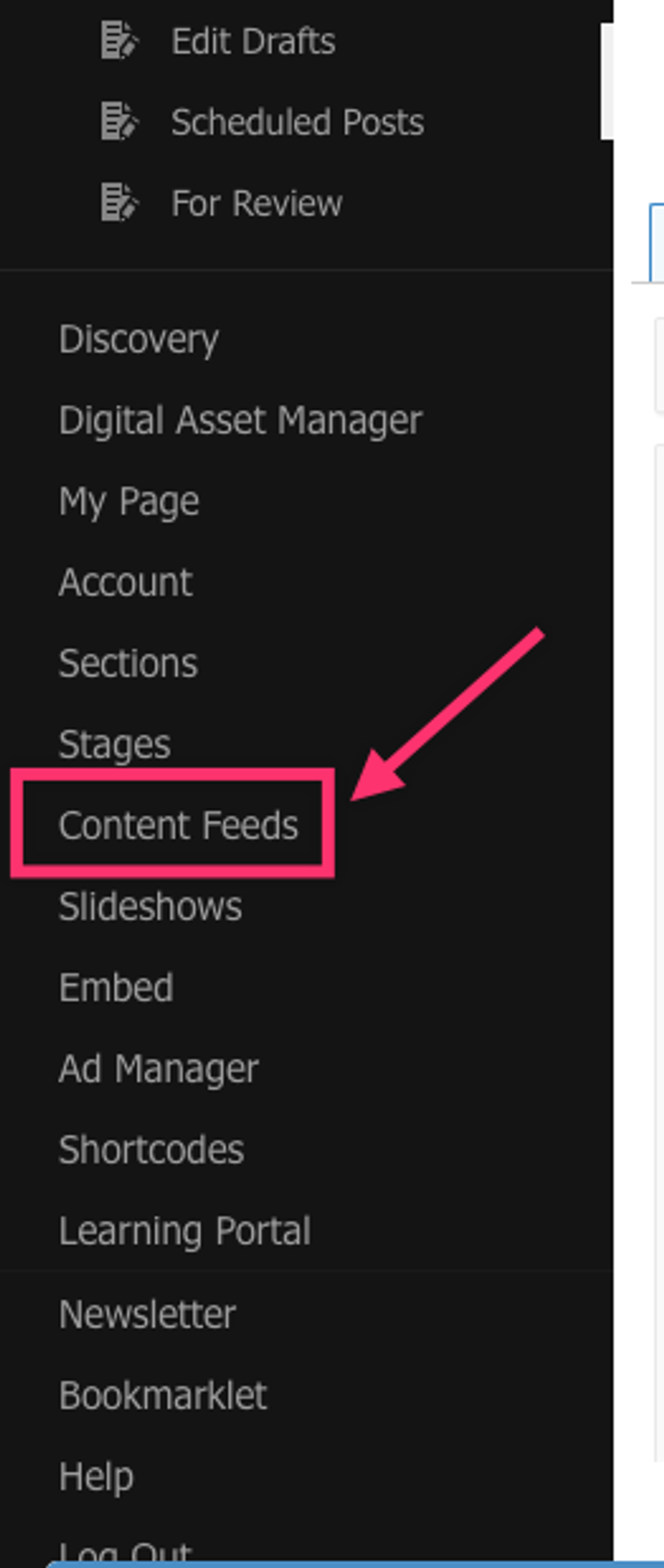Open Account settings
Viewport: 664px width, 1568px height.
[x=125, y=582]
